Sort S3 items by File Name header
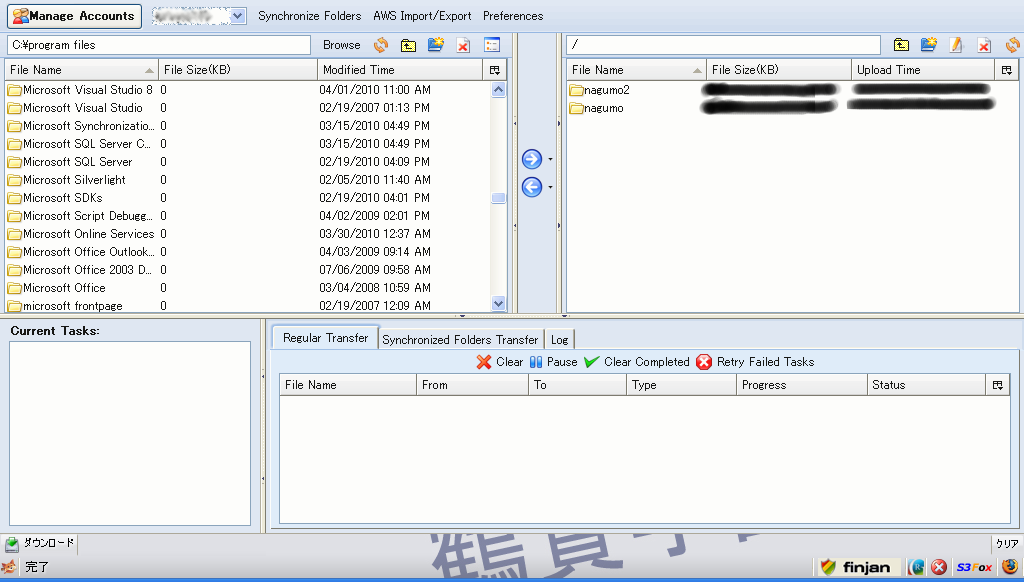This screenshot has height=583, width=1024. point(636,70)
